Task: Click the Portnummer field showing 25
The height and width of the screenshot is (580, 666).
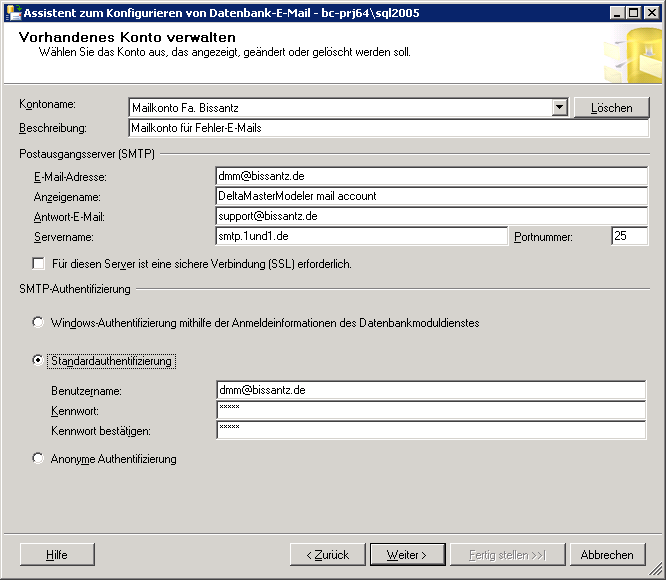Action: point(629,236)
